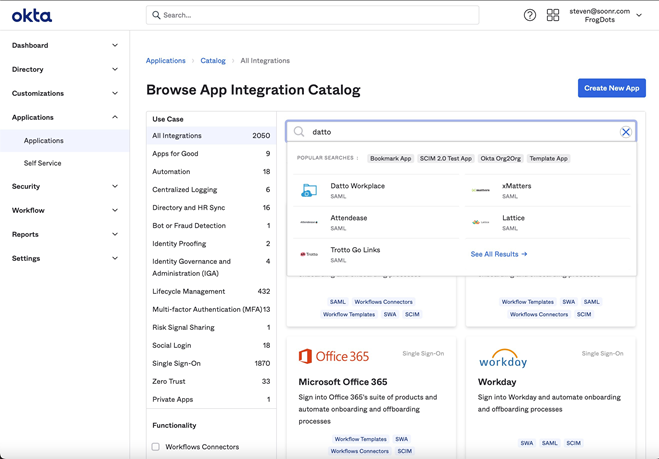Click the Okta logo
The height and width of the screenshot is (459, 659).
(32, 15)
